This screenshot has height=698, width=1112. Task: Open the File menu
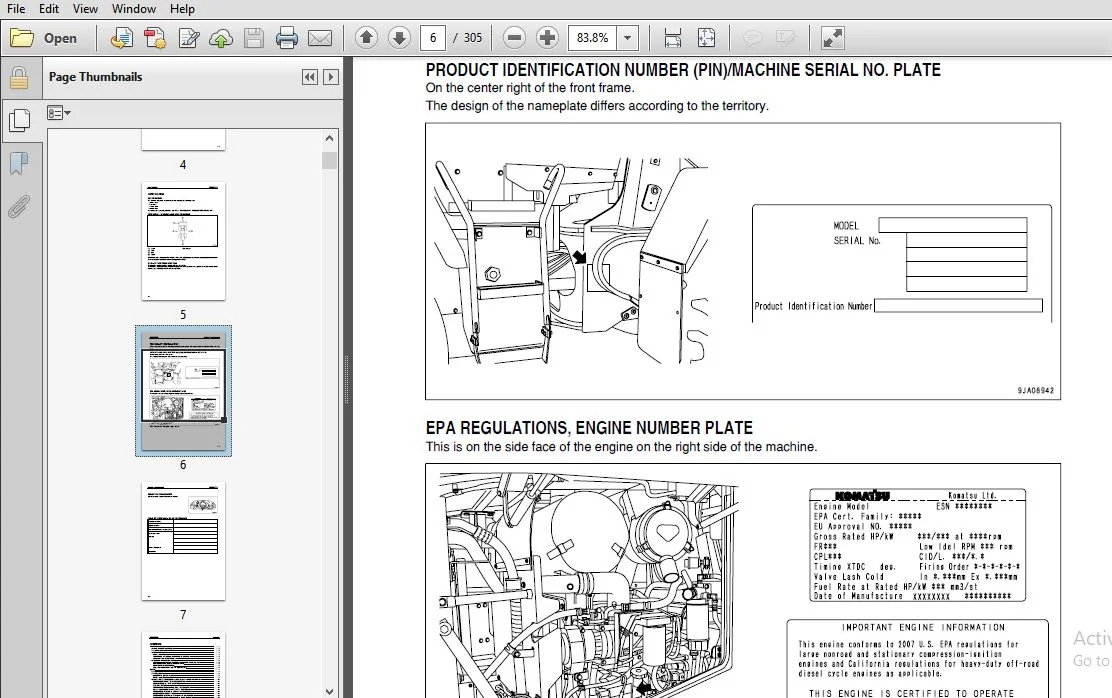tap(16, 9)
